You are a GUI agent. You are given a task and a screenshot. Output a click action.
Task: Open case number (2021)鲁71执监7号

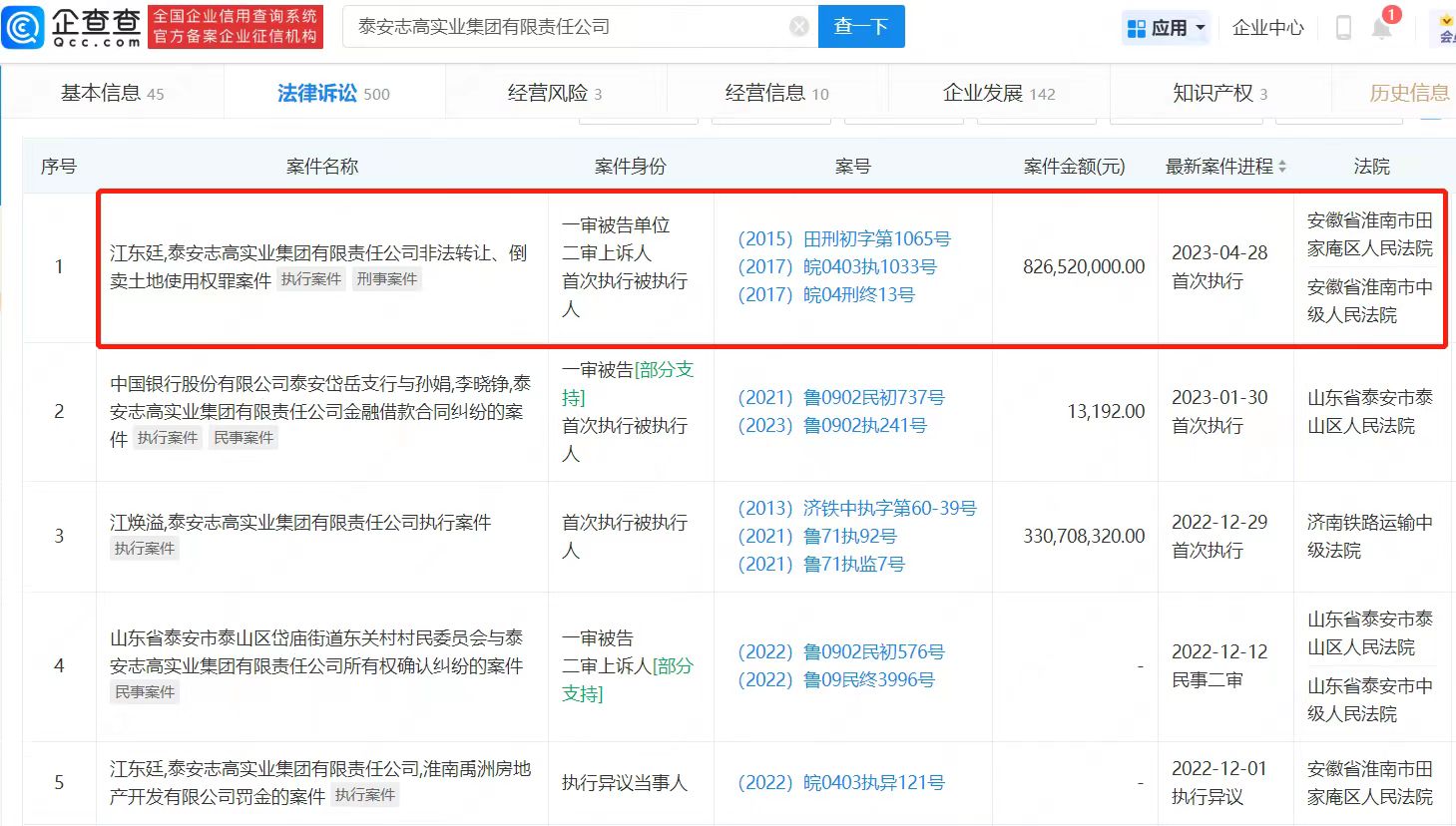click(821, 565)
